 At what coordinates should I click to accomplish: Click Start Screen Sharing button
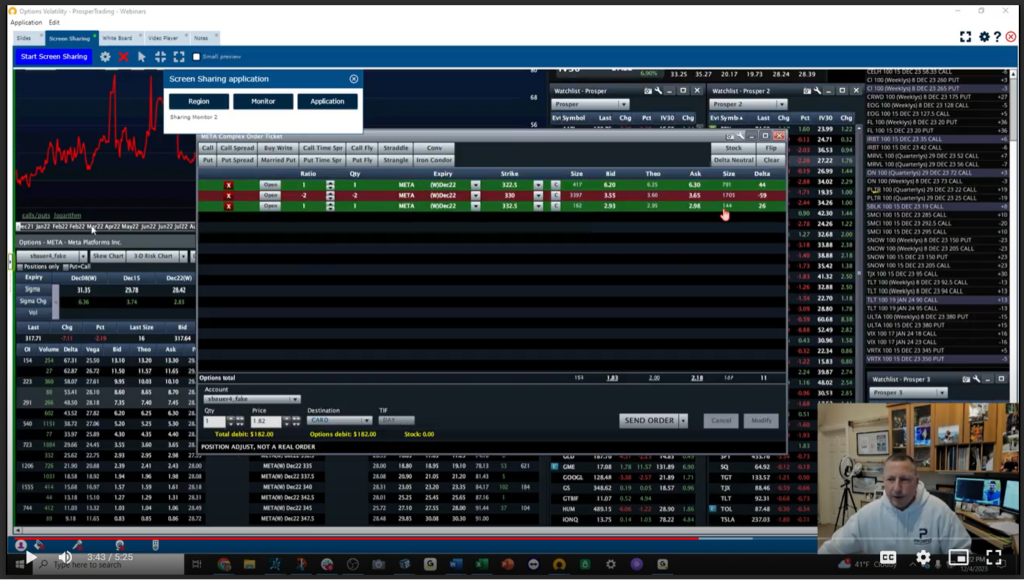tap(54, 57)
